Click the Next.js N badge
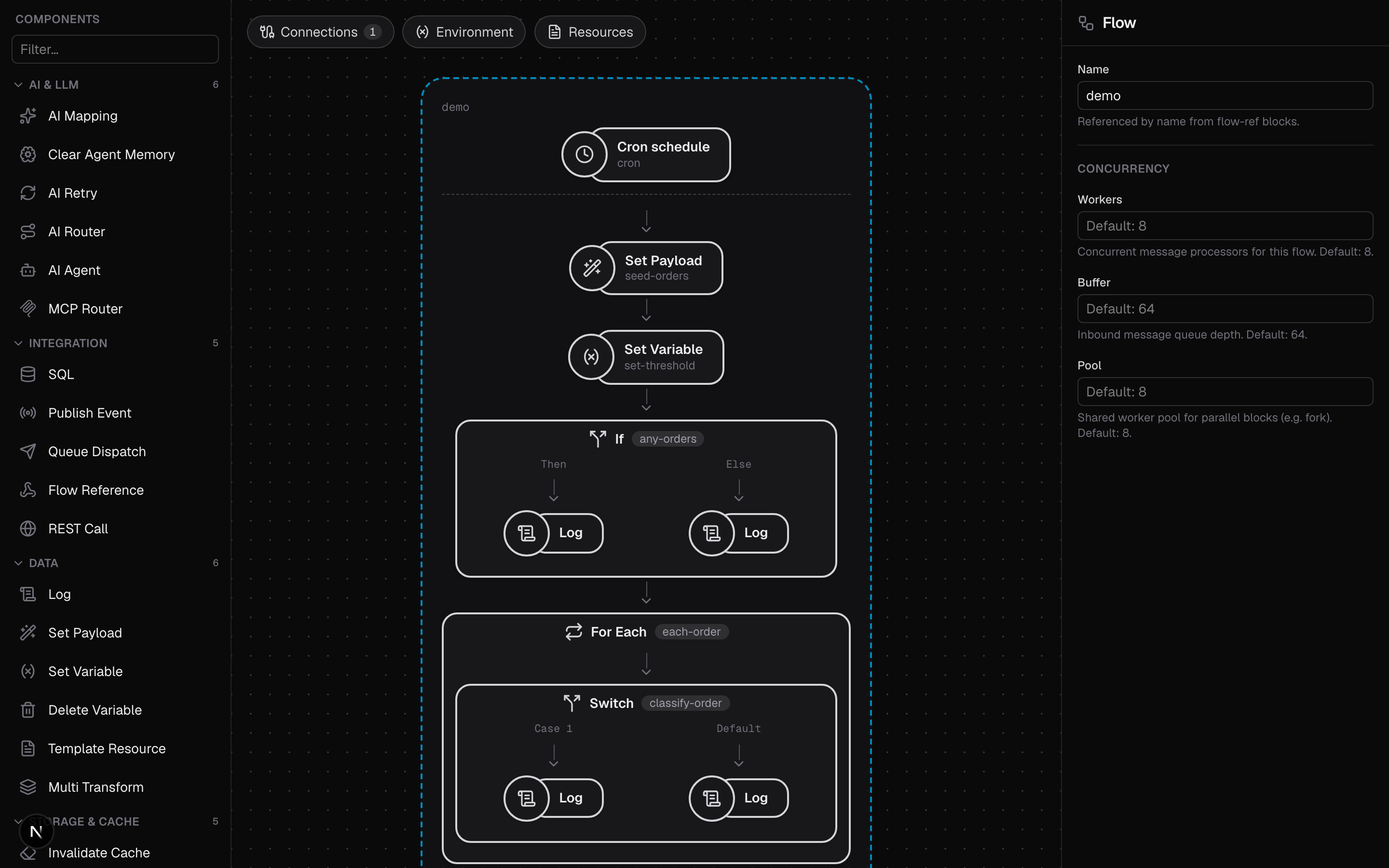 [36, 831]
